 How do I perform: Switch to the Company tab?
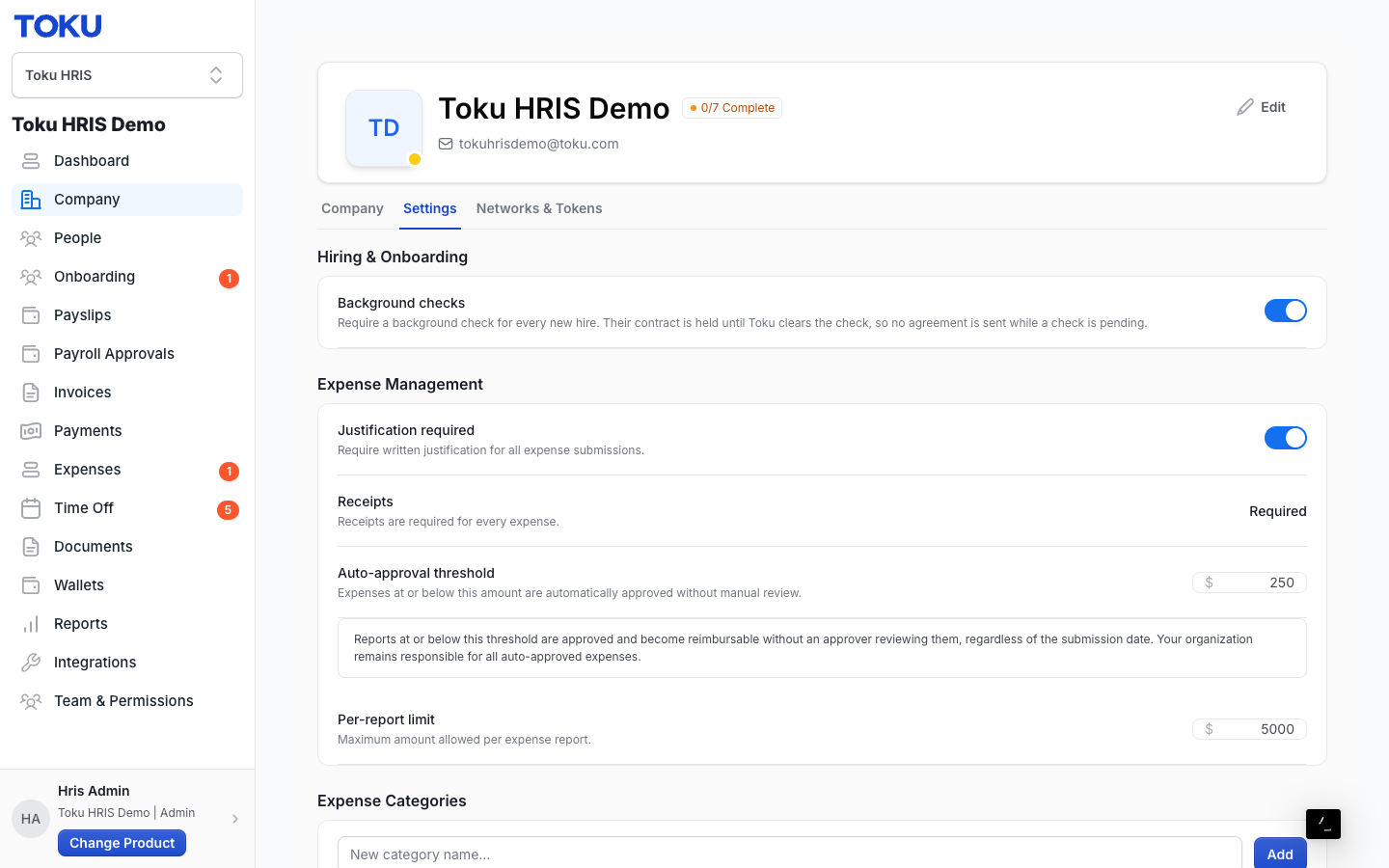point(352,208)
